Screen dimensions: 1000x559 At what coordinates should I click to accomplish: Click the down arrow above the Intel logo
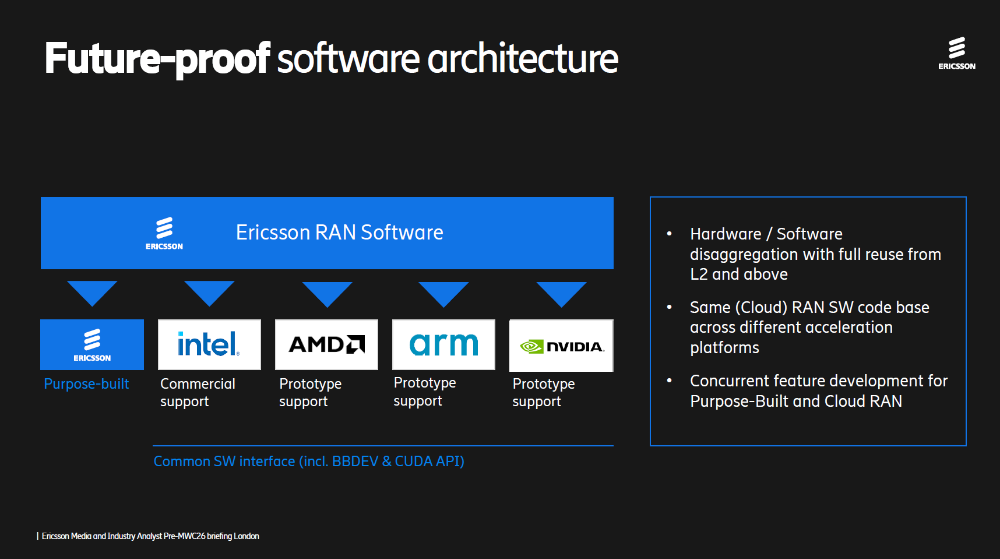pos(209,293)
